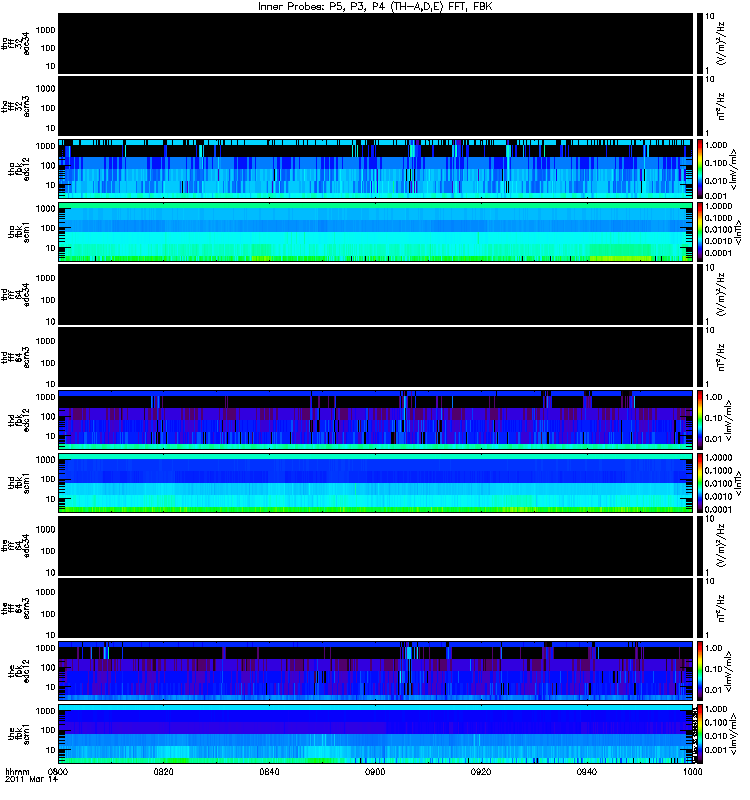This screenshot has height=800, width=750.
Task: Select the the fbk scm1 spectrogram panel
Action: tap(375, 734)
